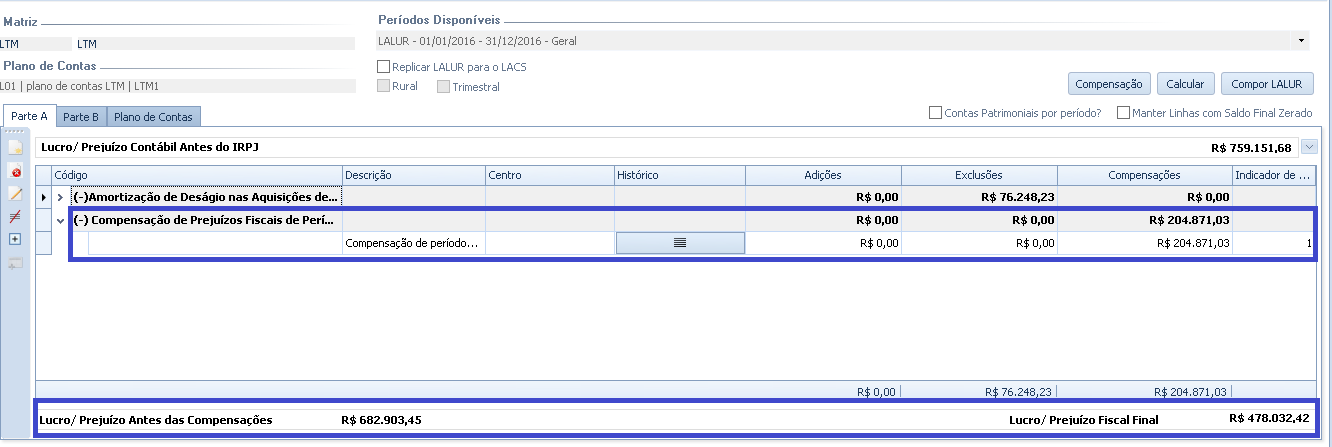Click the Plano de Contas field L01
Image resolution: width=1332 pixels, height=447 pixels.
pyautogui.click(x=178, y=85)
